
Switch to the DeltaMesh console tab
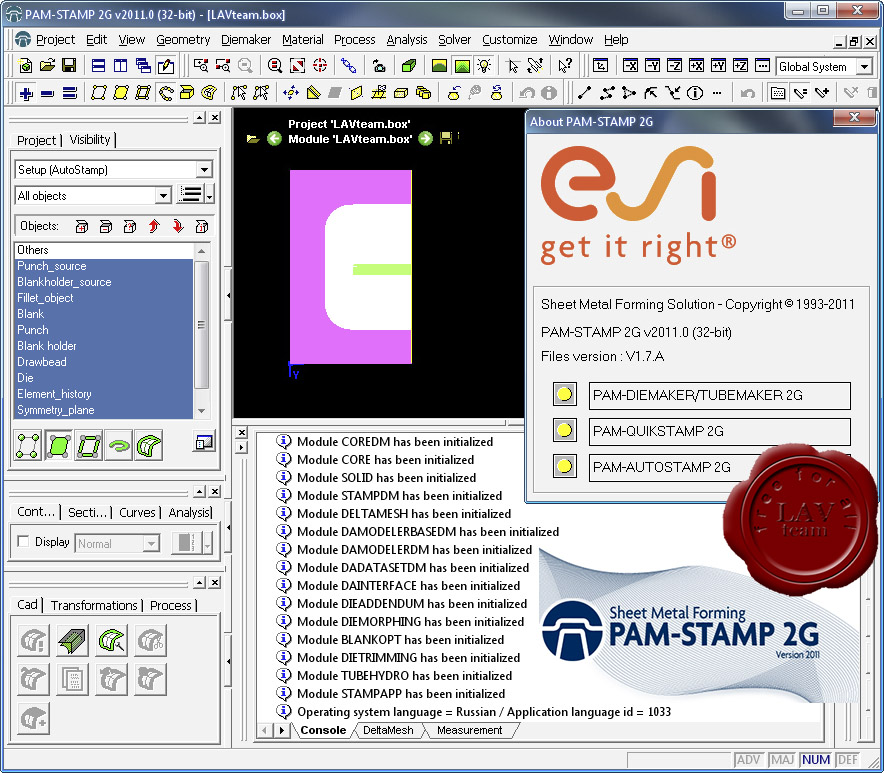coord(388,730)
